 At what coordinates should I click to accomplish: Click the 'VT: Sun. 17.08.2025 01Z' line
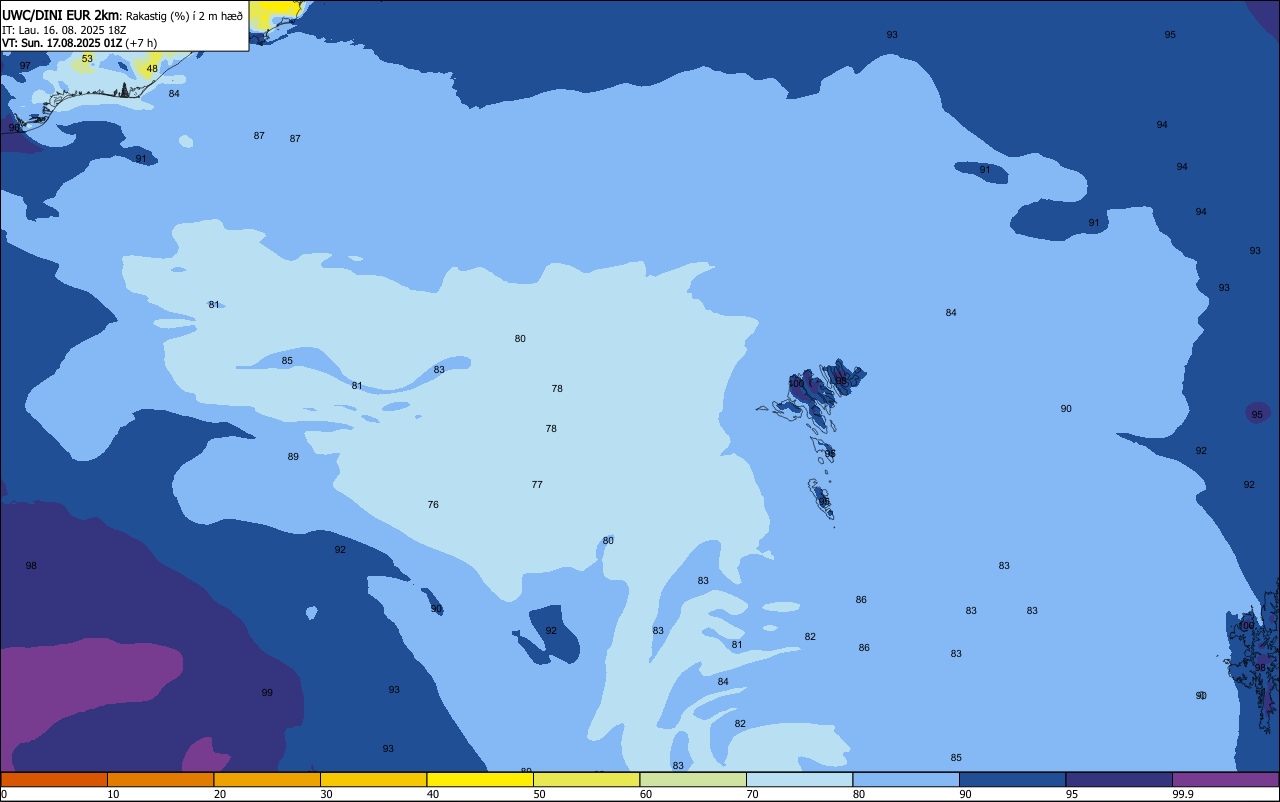tap(62, 43)
